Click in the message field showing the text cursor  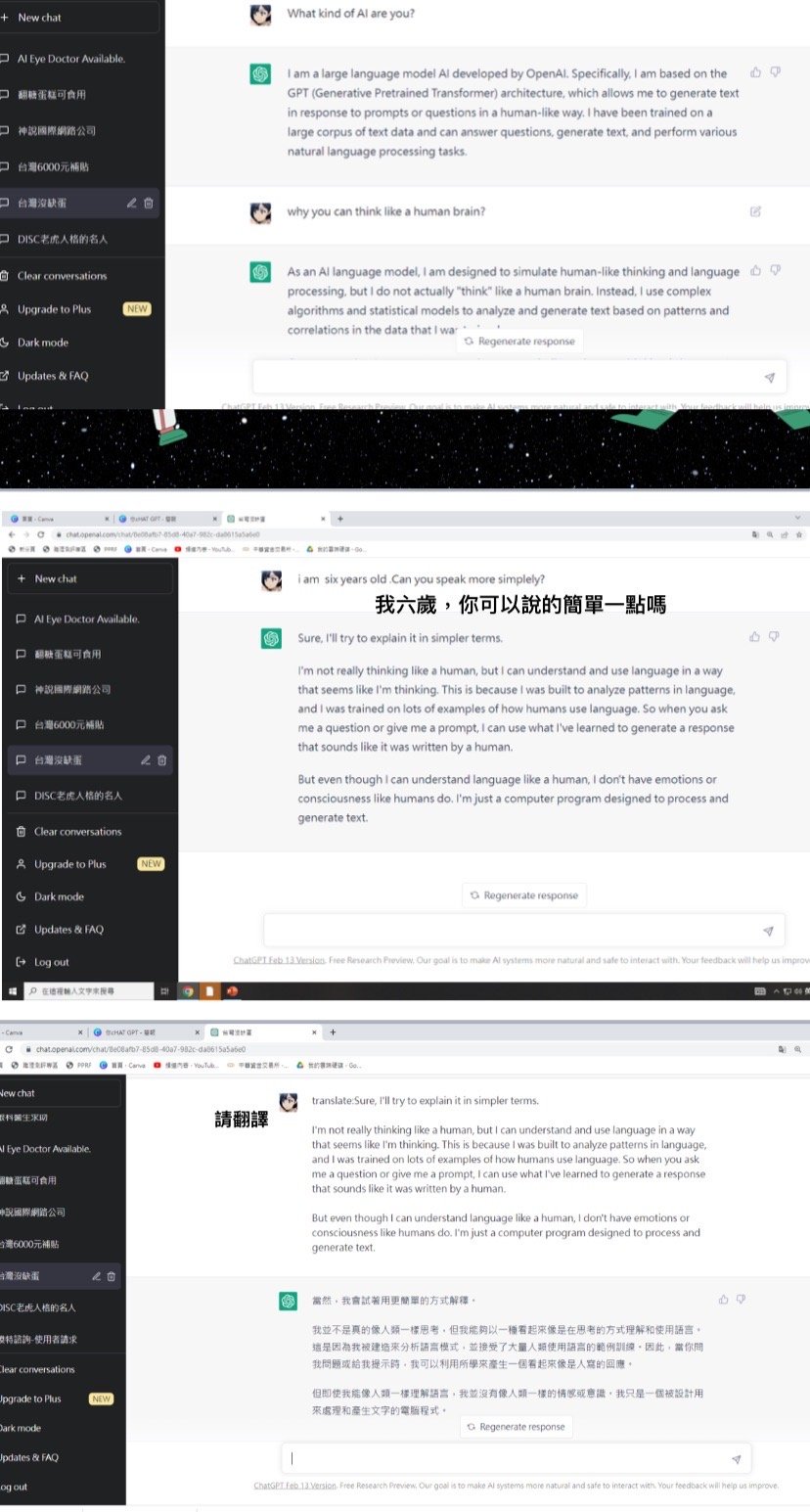tap(509, 1458)
